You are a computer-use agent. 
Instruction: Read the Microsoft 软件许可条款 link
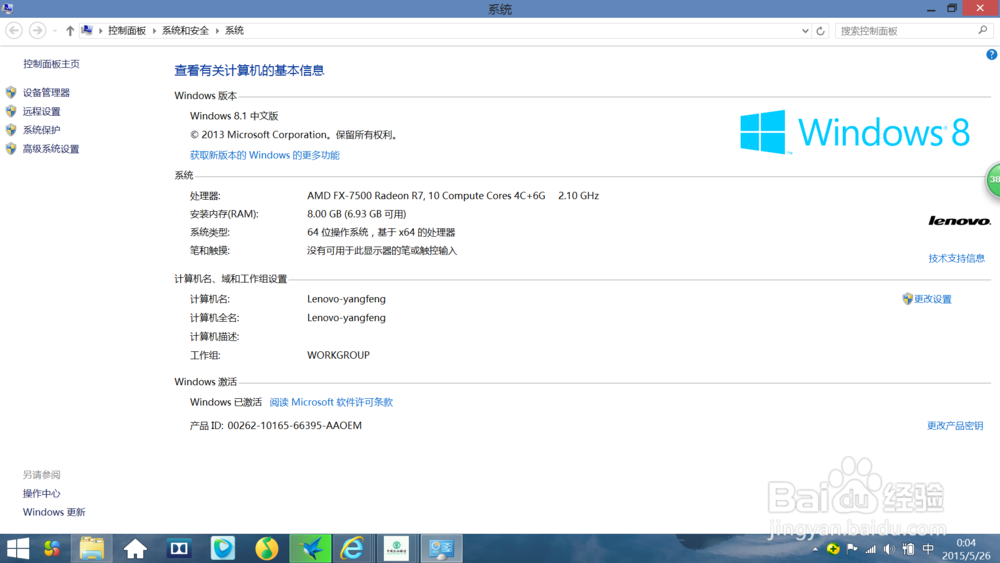click(x=331, y=402)
